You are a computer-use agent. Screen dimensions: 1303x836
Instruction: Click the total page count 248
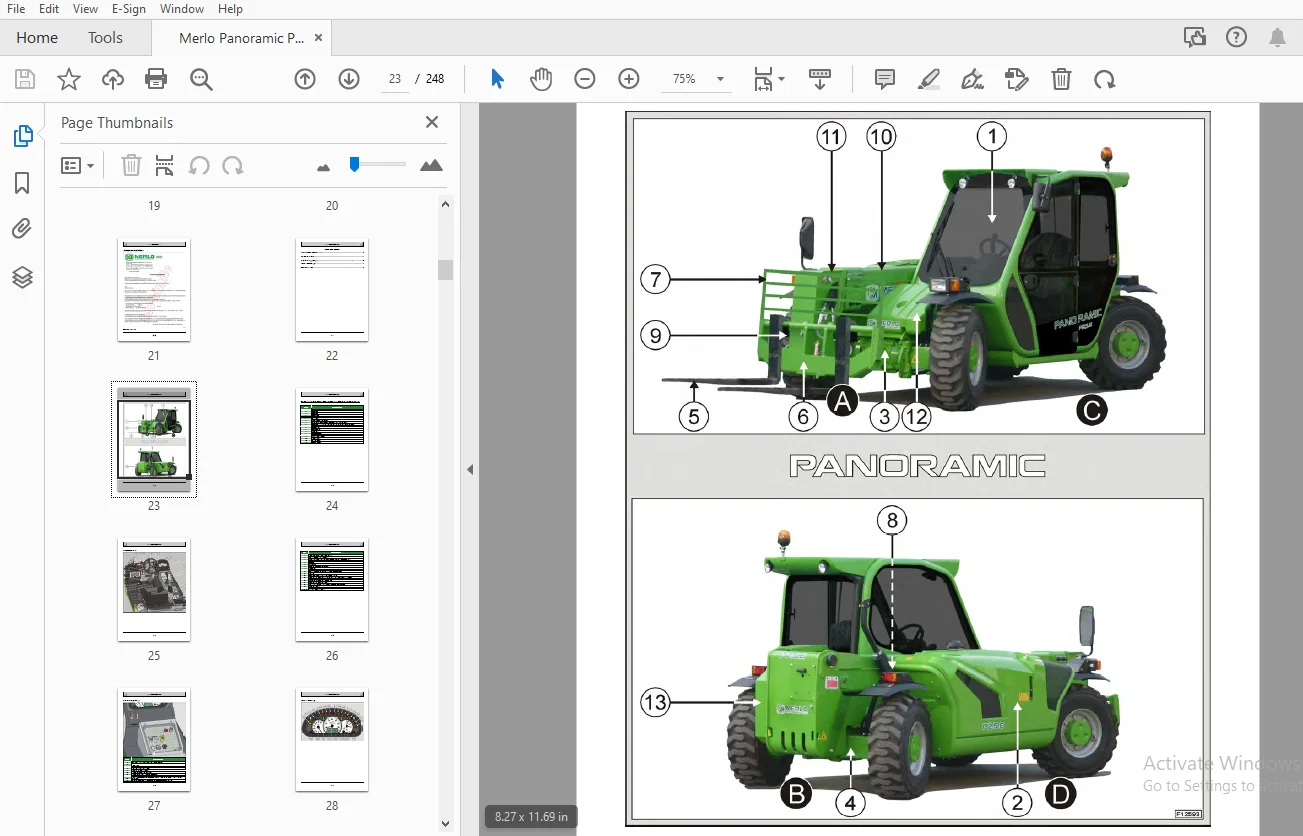(x=435, y=79)
